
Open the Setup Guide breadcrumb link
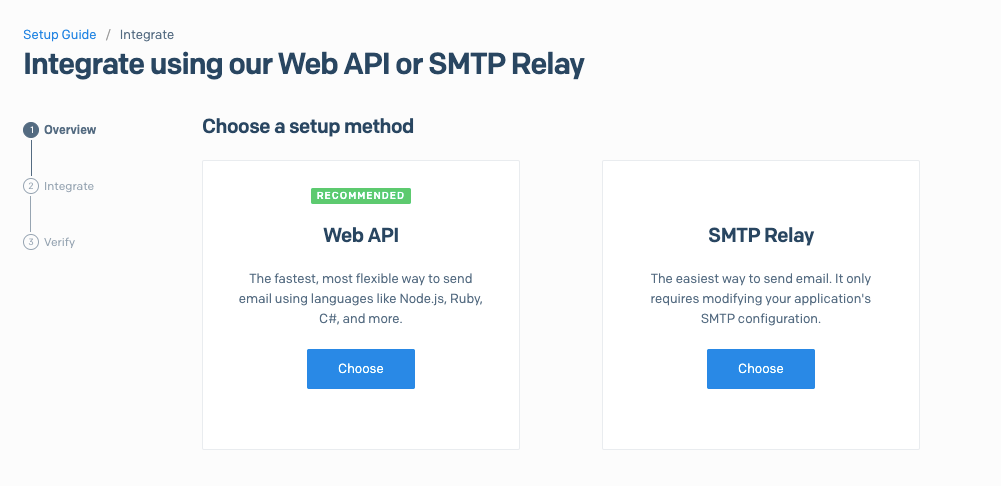coord(59,34)
